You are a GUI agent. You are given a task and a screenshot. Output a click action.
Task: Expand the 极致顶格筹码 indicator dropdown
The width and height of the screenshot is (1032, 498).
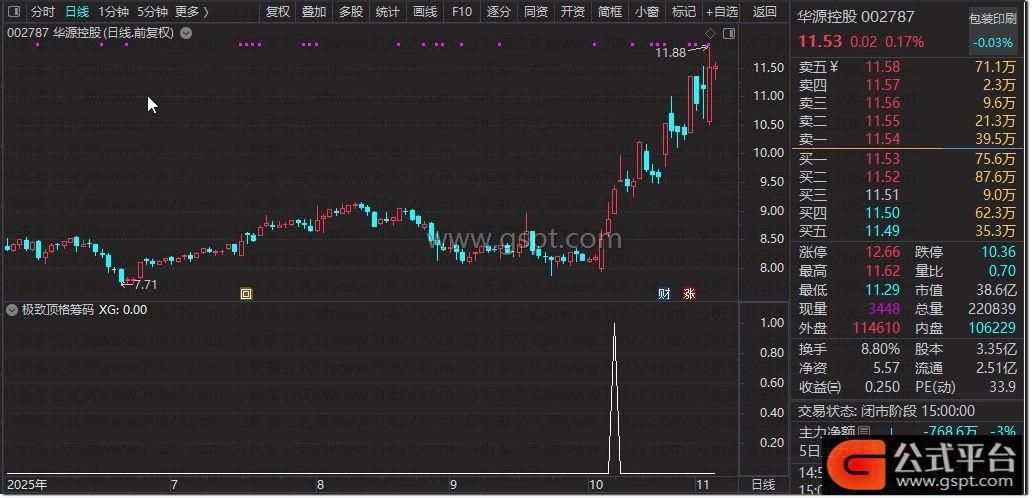[12, 310]
